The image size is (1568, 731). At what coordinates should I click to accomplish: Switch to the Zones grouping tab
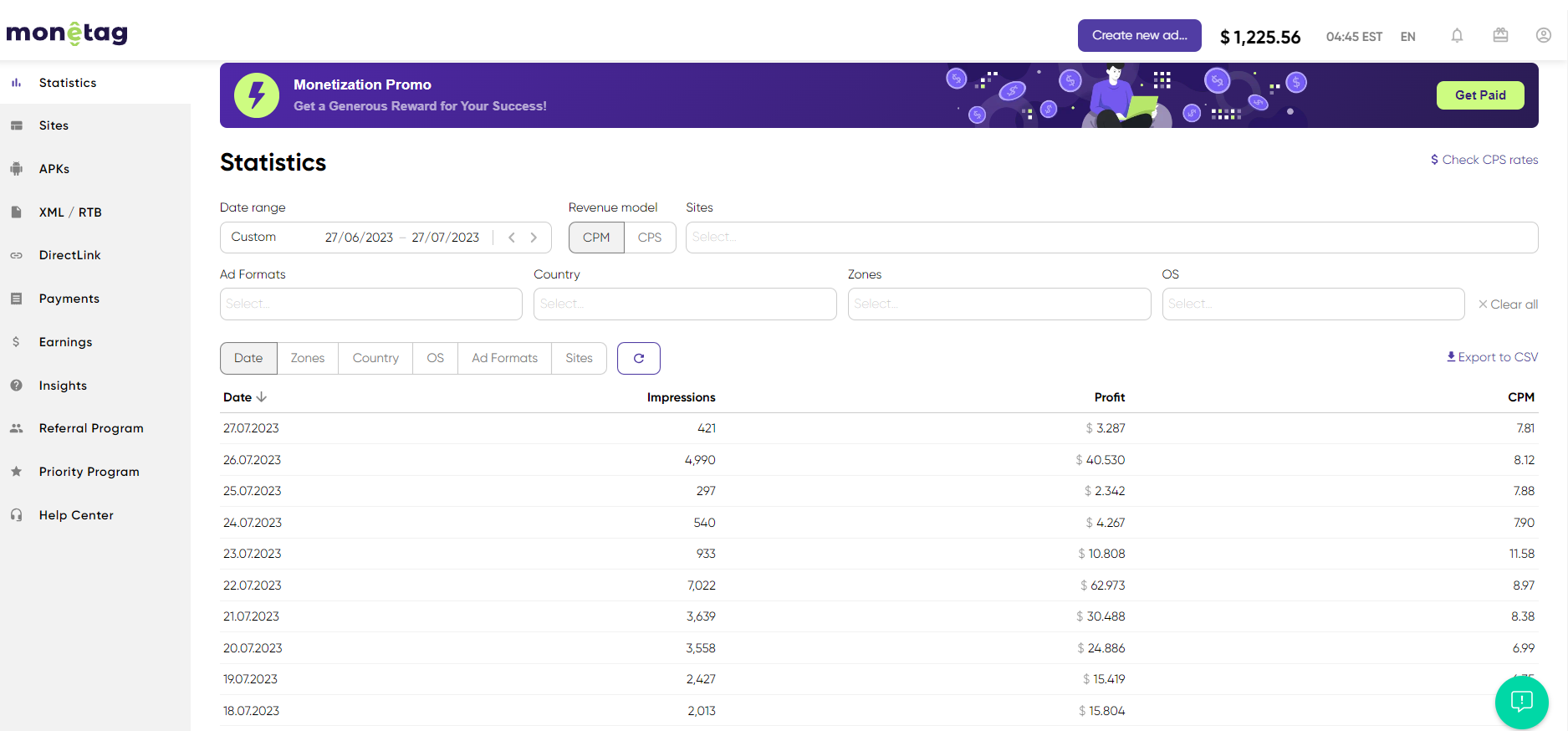pos(307,358)
